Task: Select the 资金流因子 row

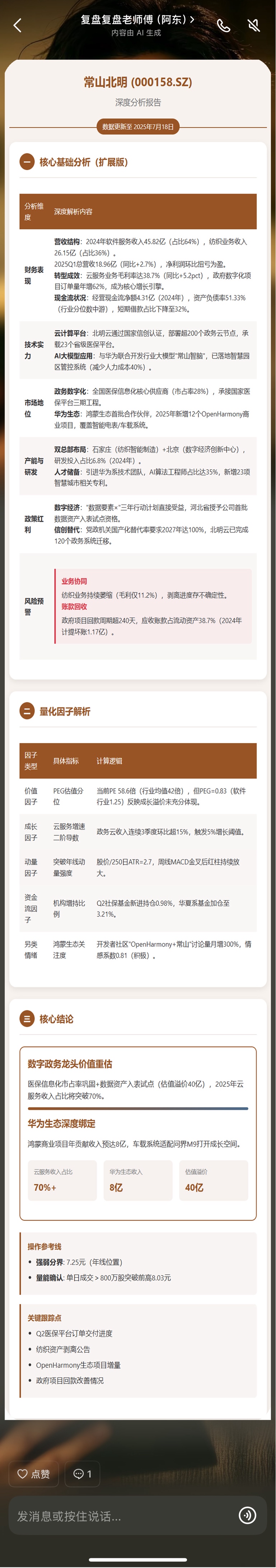Action: (138, 908)
